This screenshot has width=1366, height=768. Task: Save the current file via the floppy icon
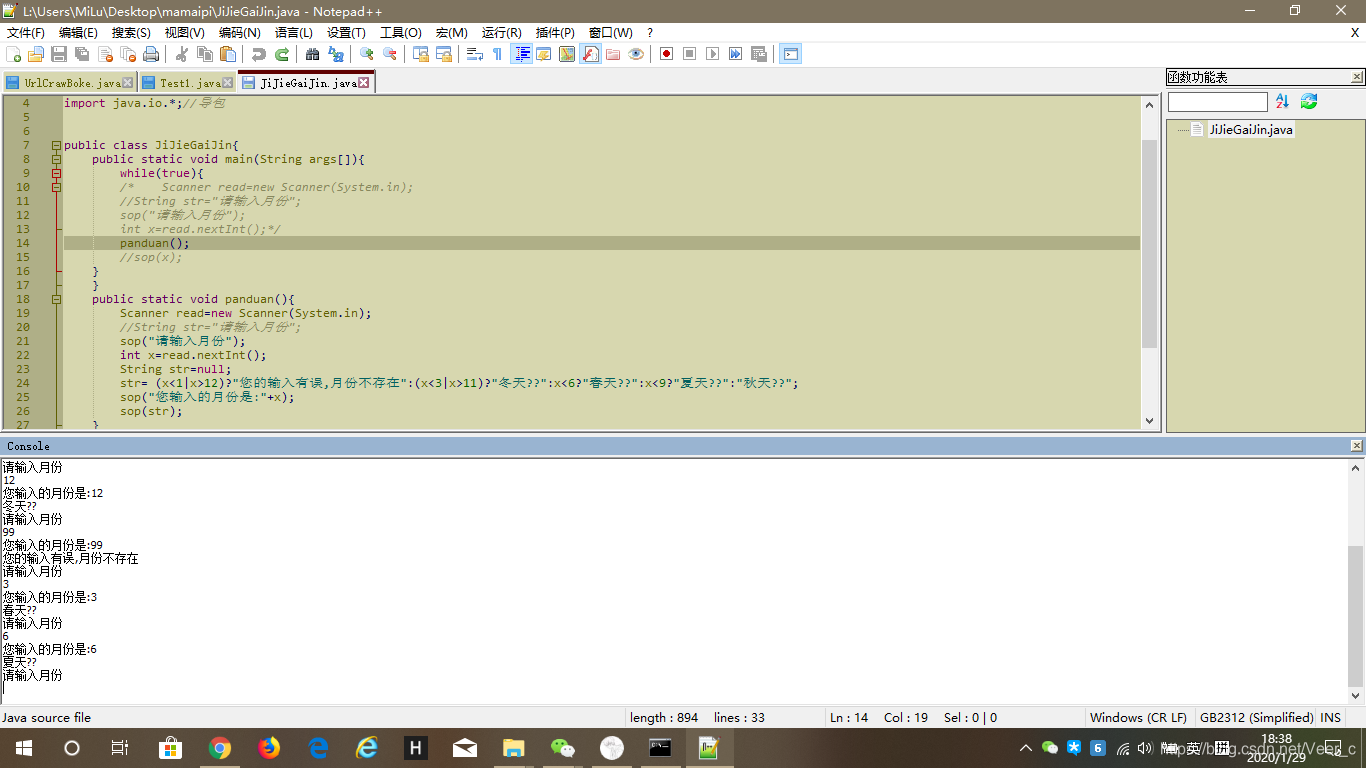(59, 54)
